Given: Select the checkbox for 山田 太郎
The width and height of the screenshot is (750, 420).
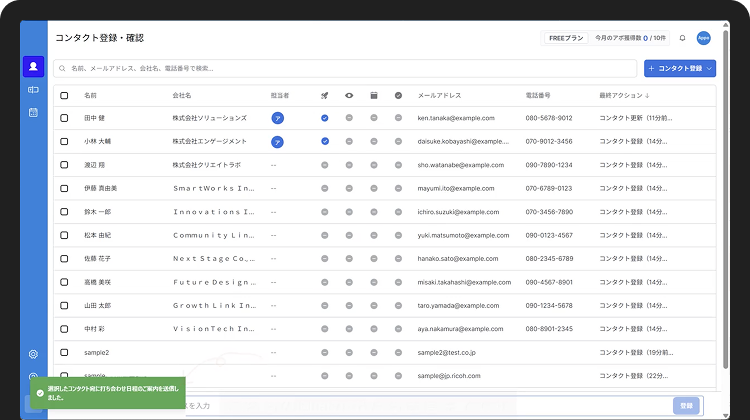Looking at the screenshot, I should click(64, 305).
